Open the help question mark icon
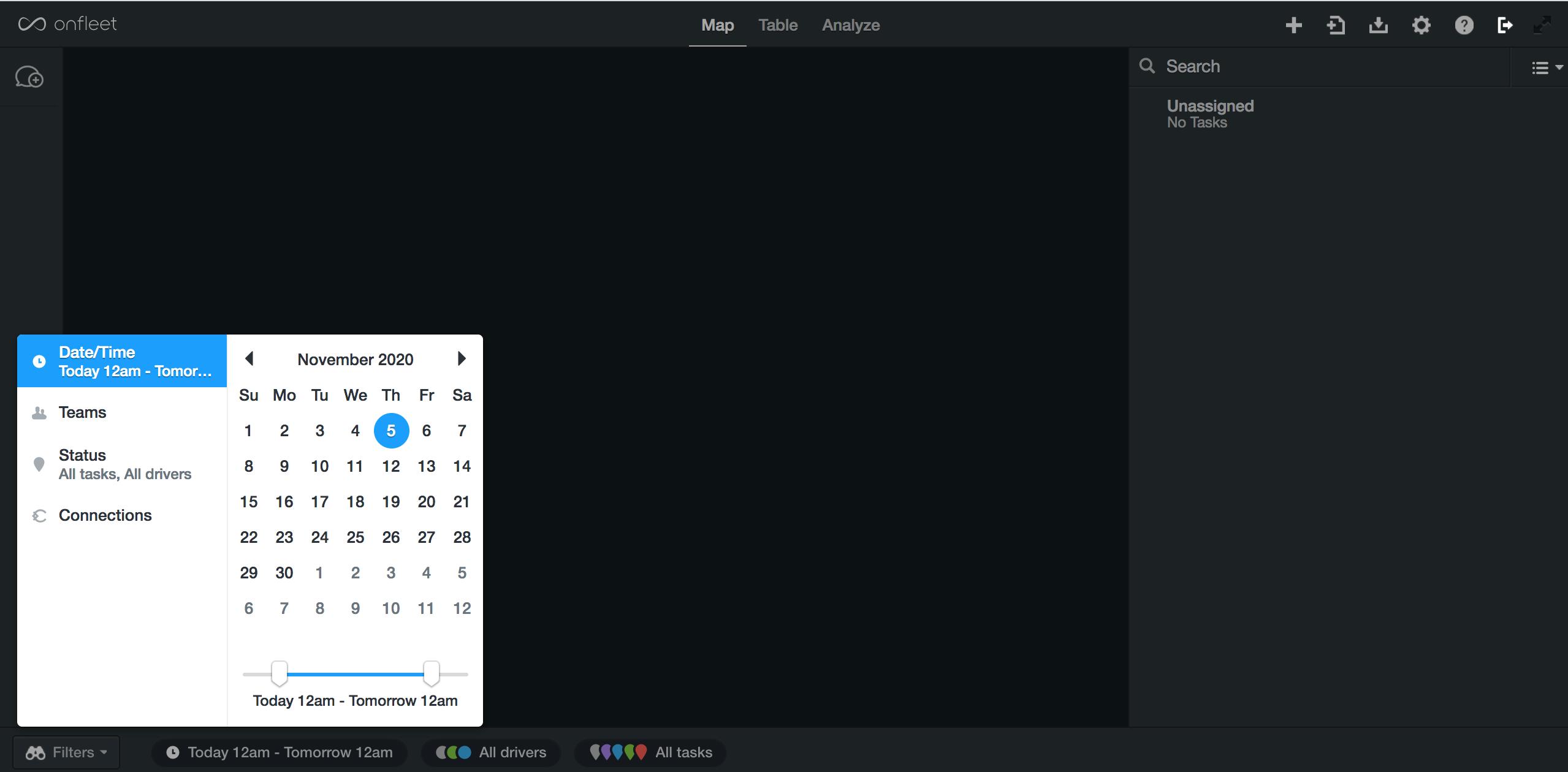Screen dimensions: 1568x772 pos(1464,25)
